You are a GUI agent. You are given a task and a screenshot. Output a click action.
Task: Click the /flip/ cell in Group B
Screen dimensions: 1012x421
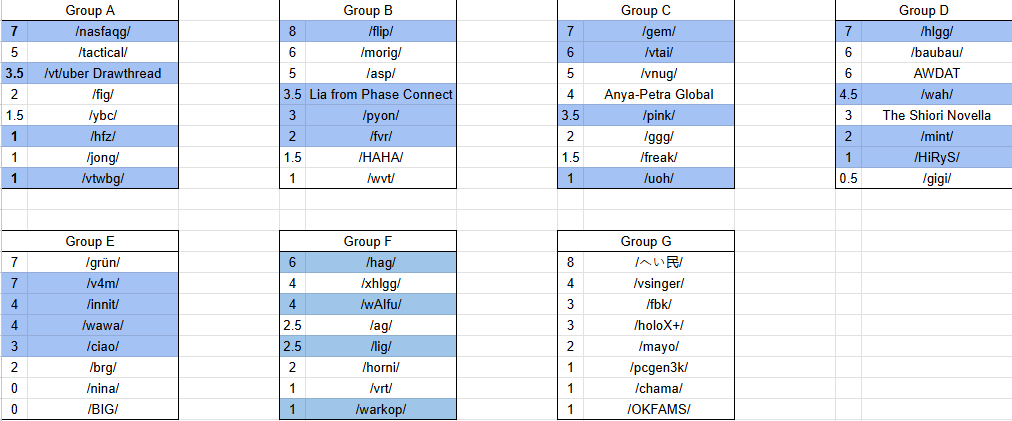381,31
